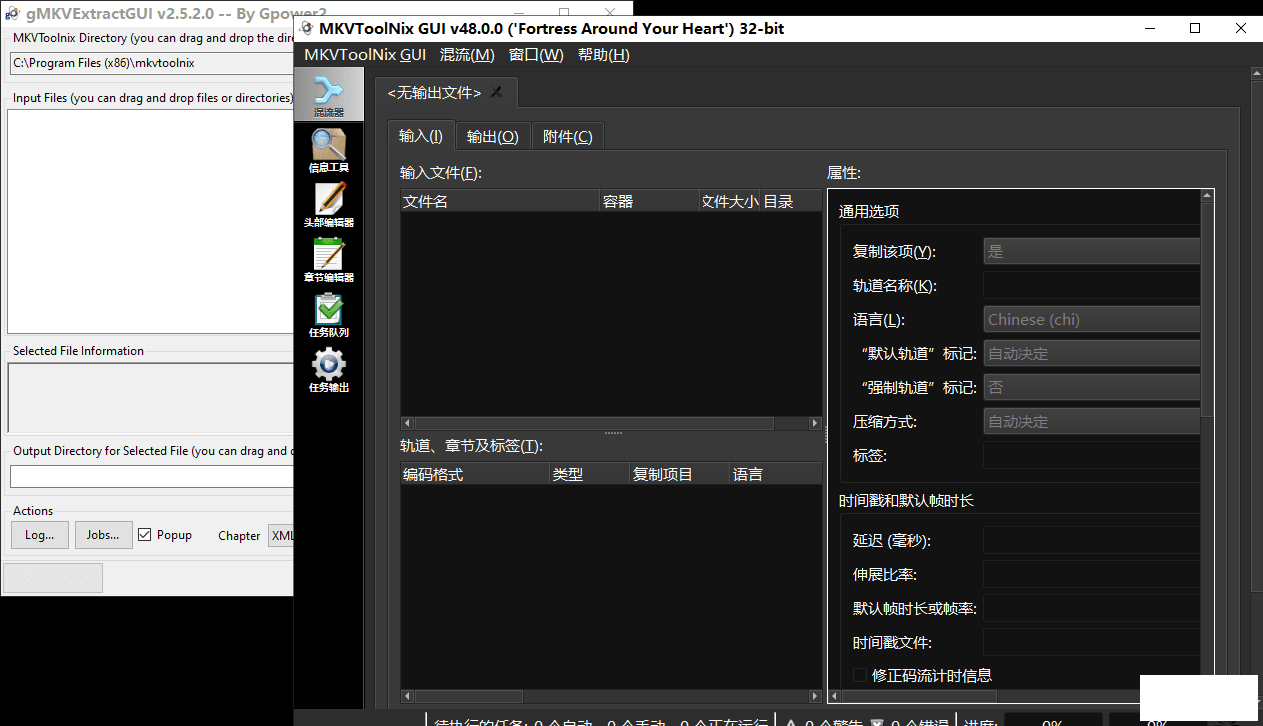1263x726 pixels.
Task: Open the 信息工具 info tool
Action: click(328, 150)
